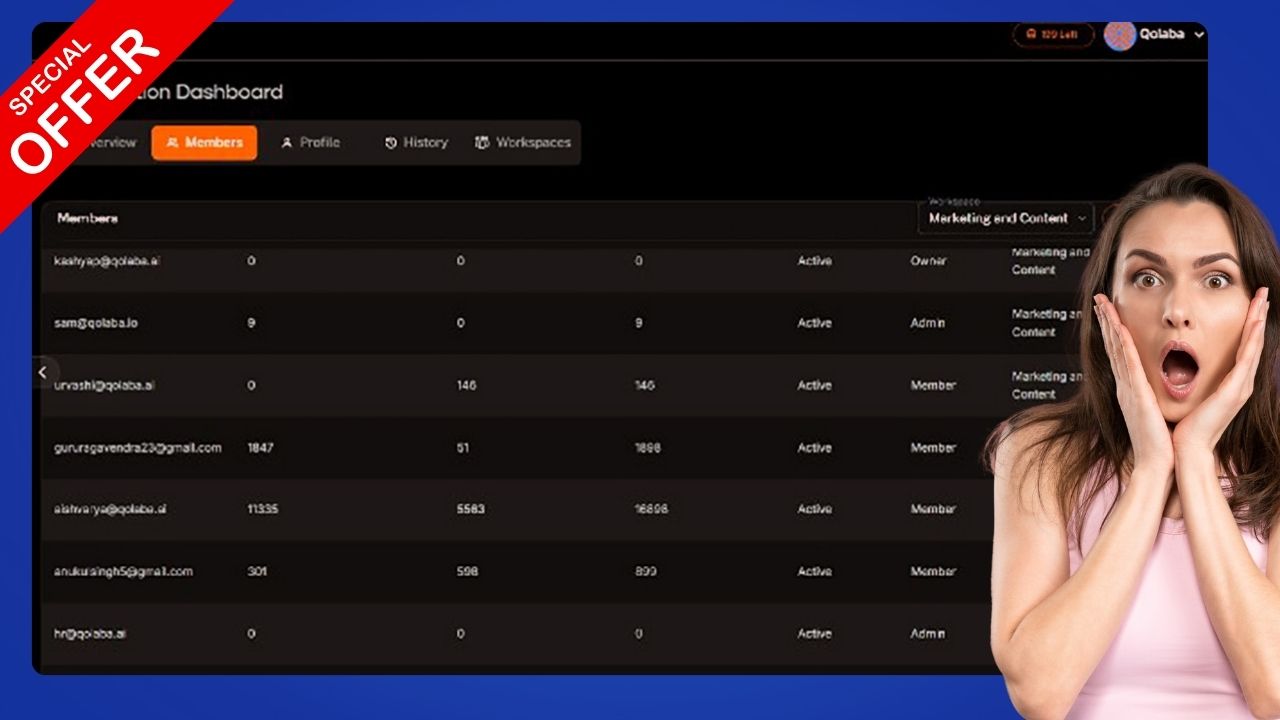The image size is (1280, 720).
Task: Click the value 301 in anukulsingh5 row
Action: point(257,572)
